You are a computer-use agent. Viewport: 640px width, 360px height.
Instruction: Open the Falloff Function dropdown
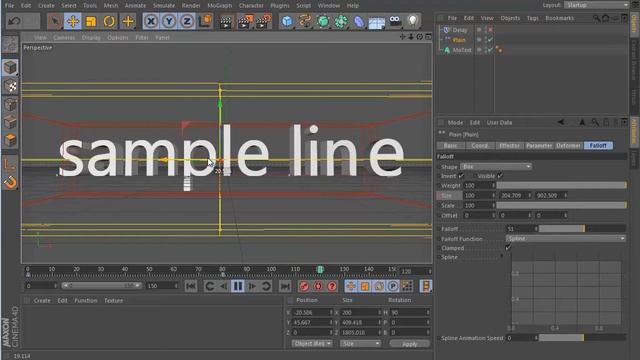pos(565,238)
